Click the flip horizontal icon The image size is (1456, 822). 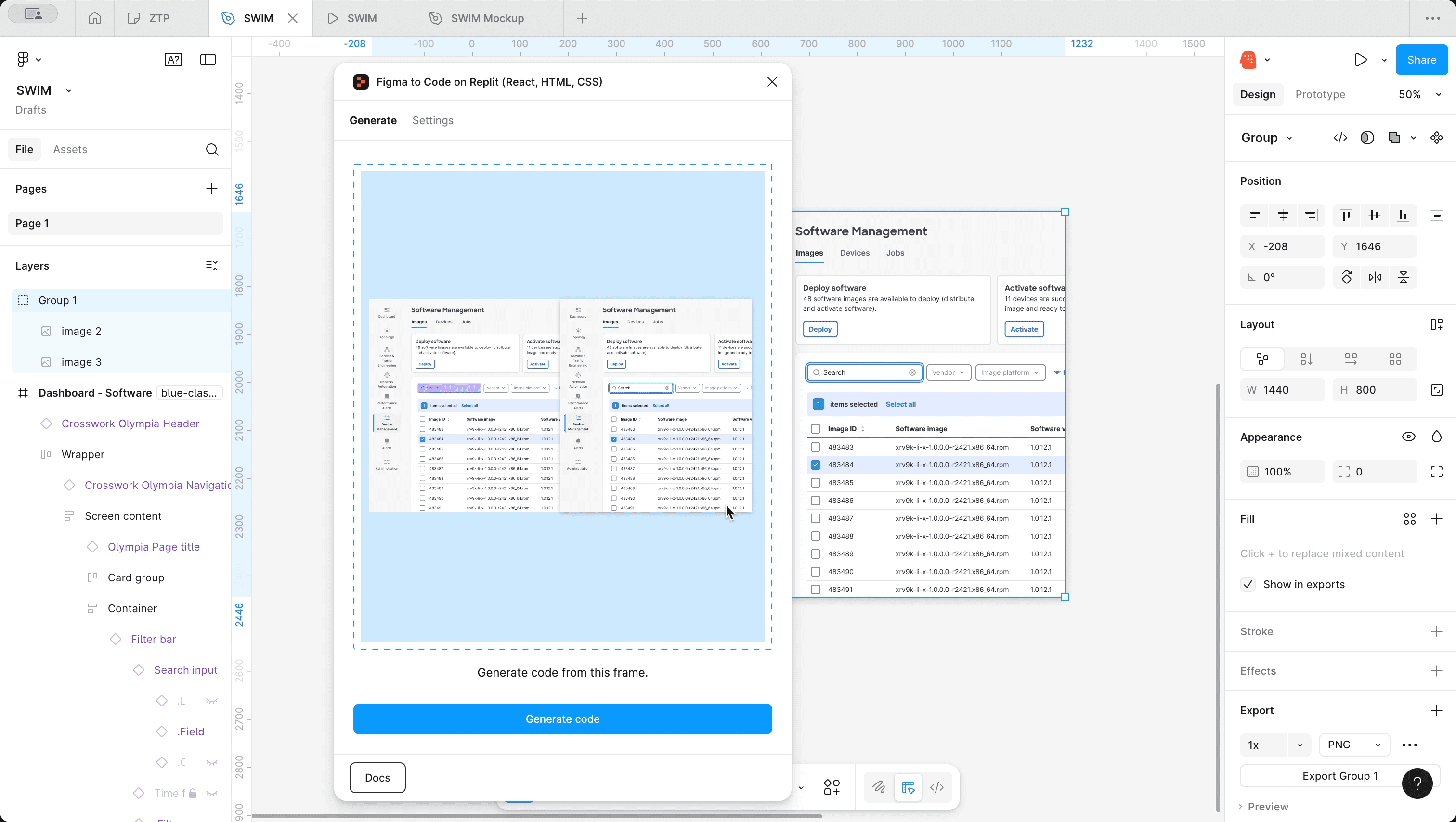1375,277
